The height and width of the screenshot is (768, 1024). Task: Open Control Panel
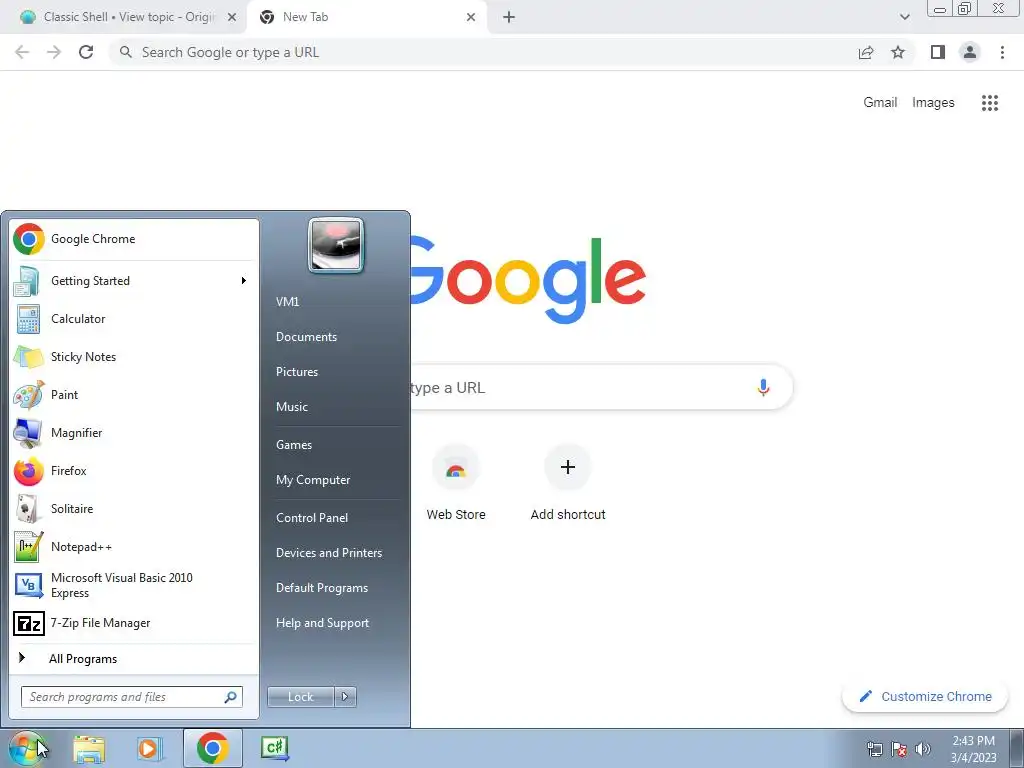[338, 518]
